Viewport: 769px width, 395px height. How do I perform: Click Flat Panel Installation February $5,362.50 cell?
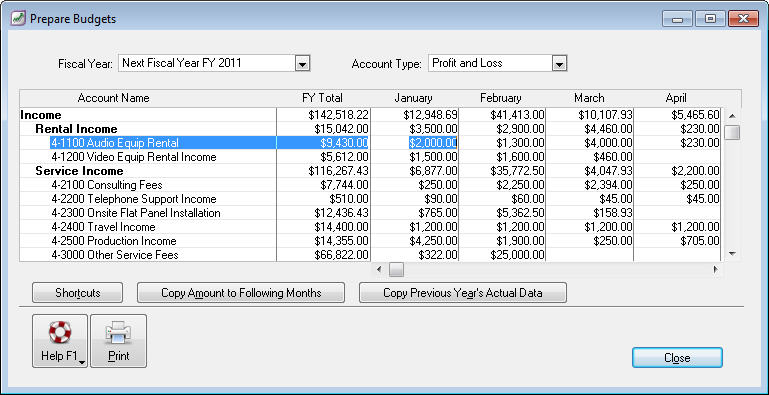502,213
